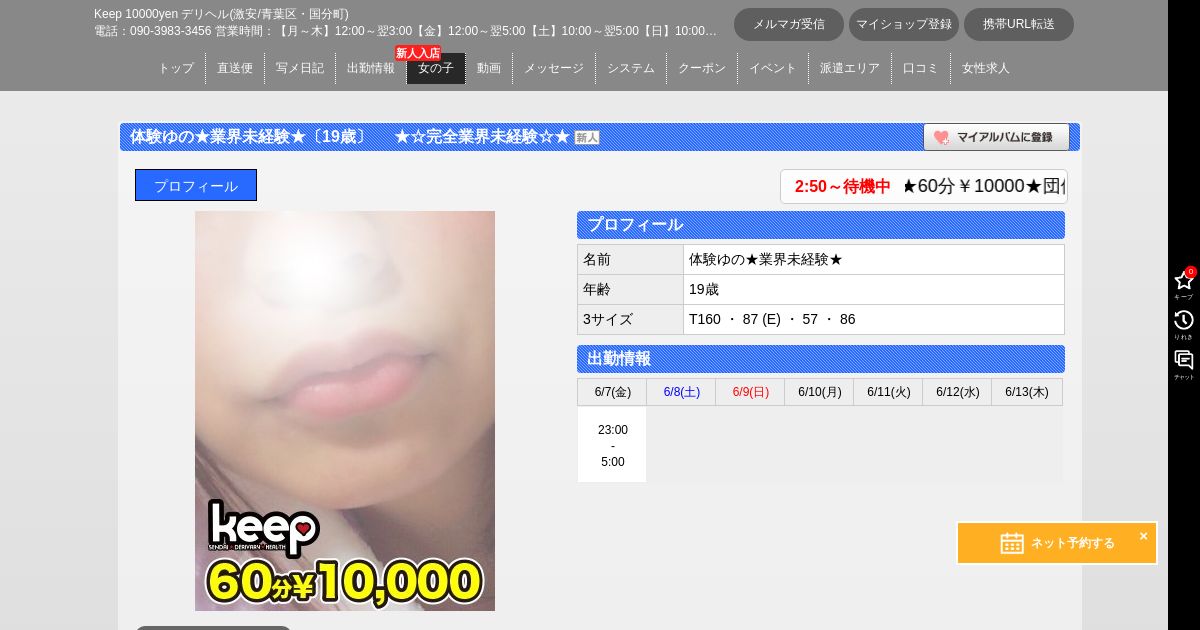Image resolution: width=1200 pixels, height=630 pixels.
Task: Open the チャット chat bubble icon
Action: (x=1184, y=360)
